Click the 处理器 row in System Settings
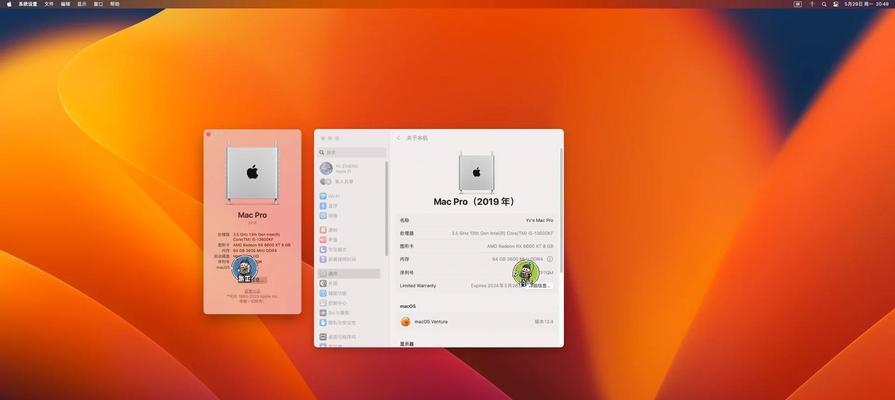The height and width of the screenshot is (400, 895). click(x=477, y=233)
